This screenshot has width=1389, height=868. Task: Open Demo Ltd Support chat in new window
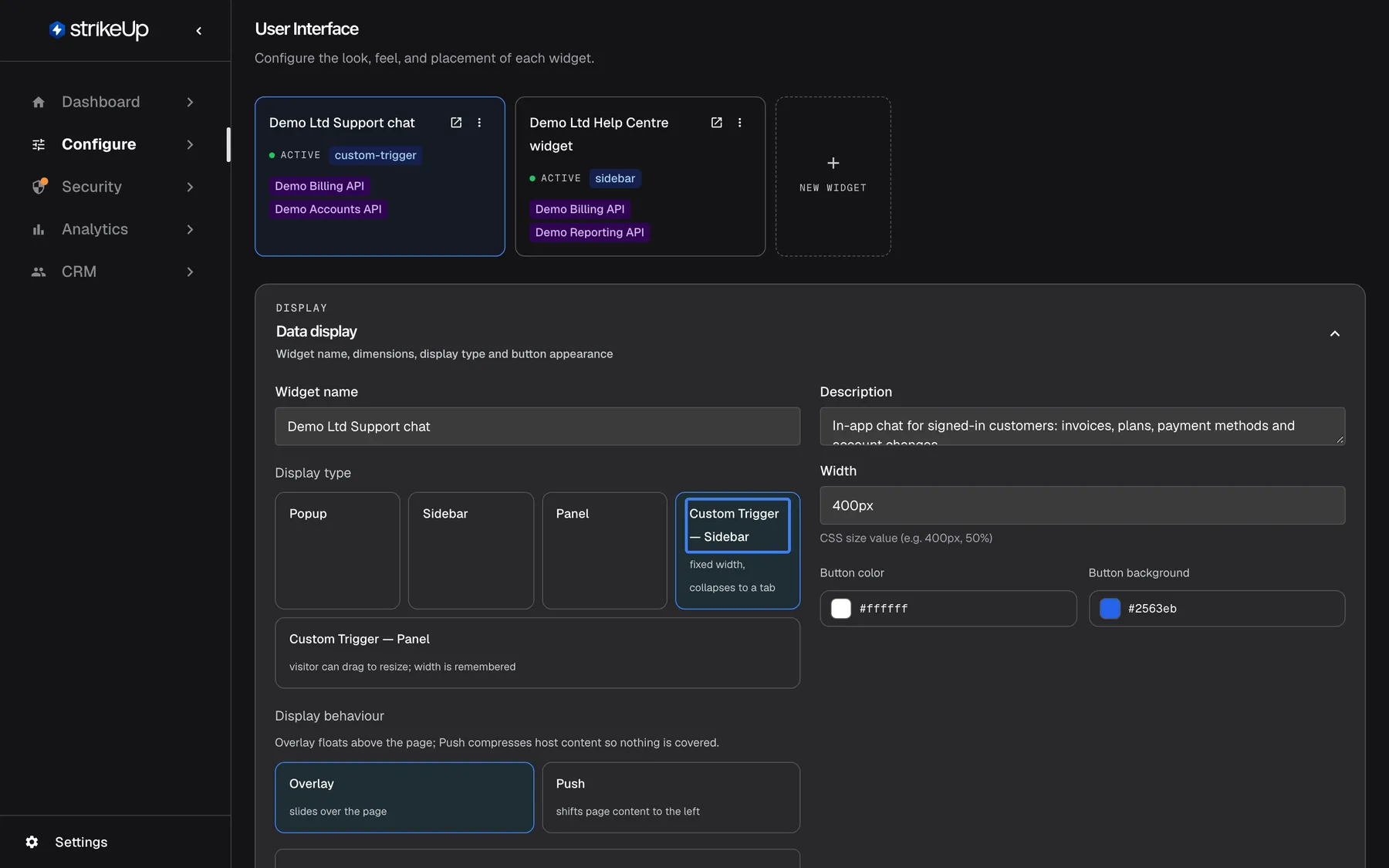point(456,123)
